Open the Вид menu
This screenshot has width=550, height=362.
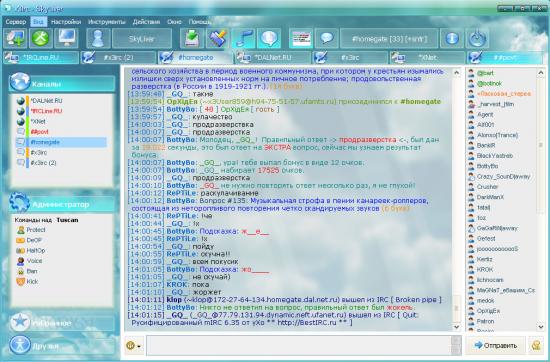(38, 22)
